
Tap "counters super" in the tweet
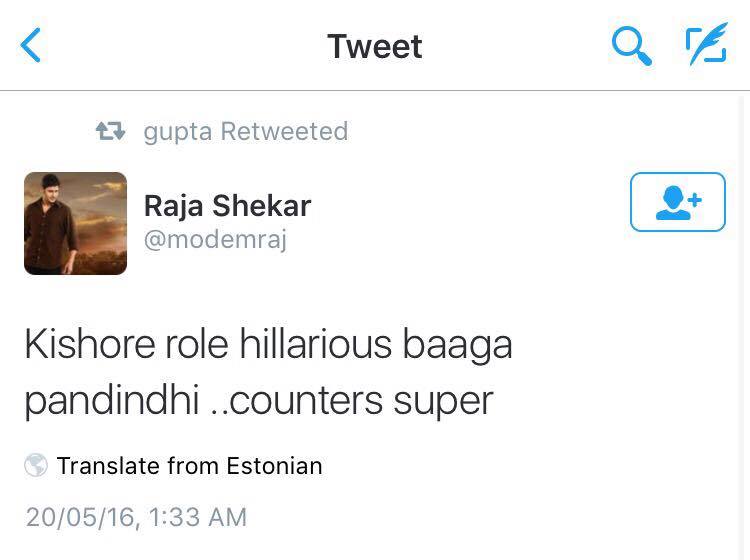(x=358, y=401)
